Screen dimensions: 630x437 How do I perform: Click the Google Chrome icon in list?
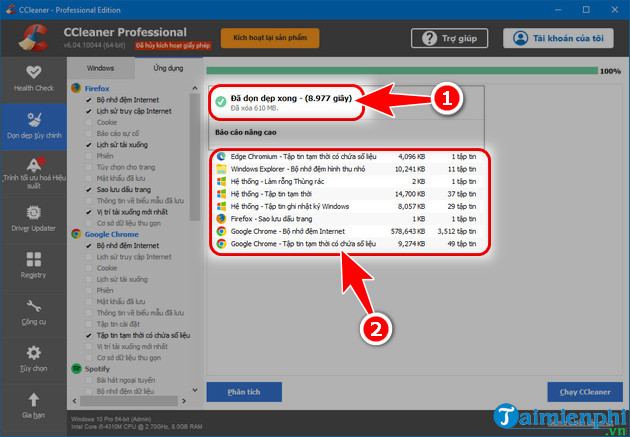[76, 234]
